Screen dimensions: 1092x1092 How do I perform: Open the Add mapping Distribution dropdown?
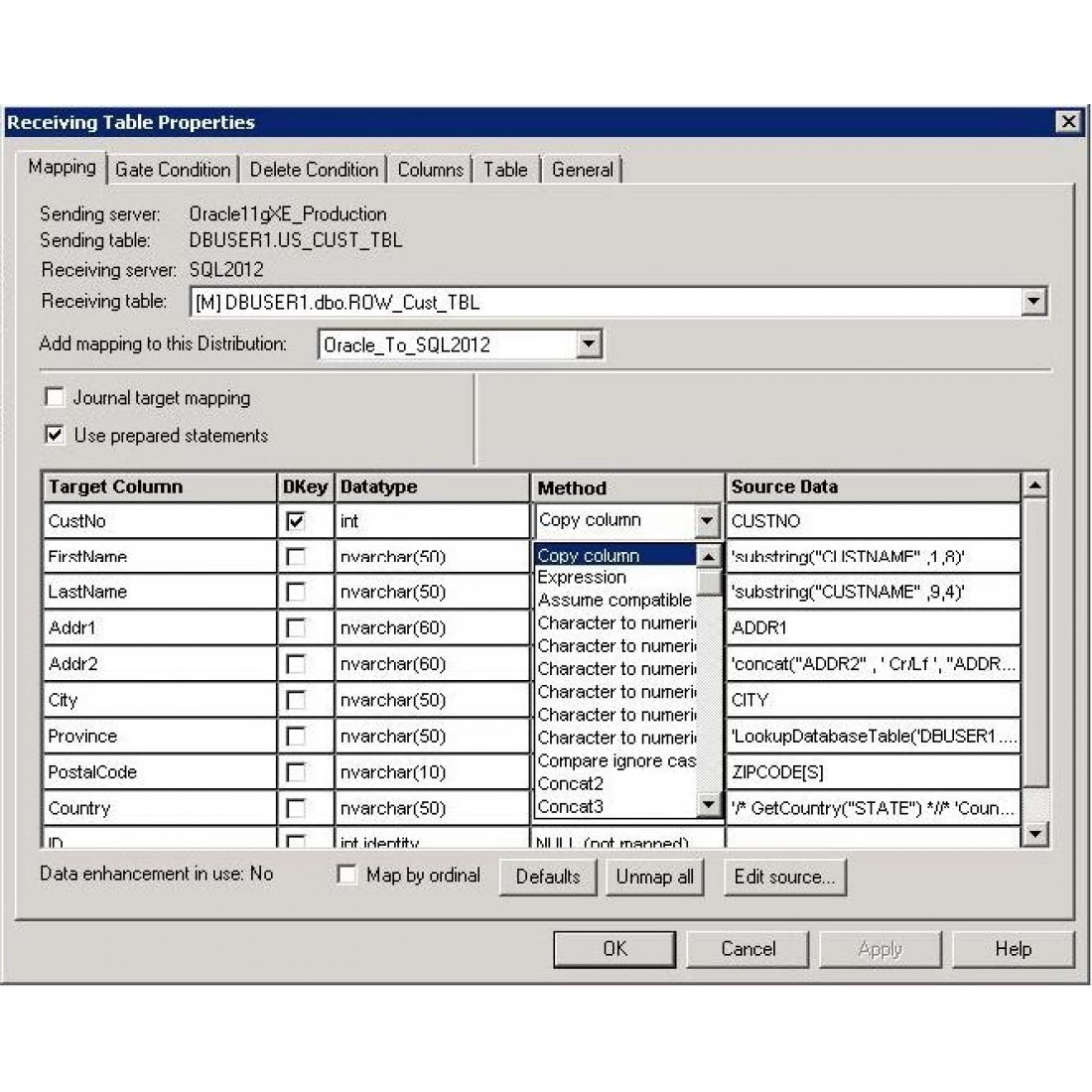click(589, 344)
